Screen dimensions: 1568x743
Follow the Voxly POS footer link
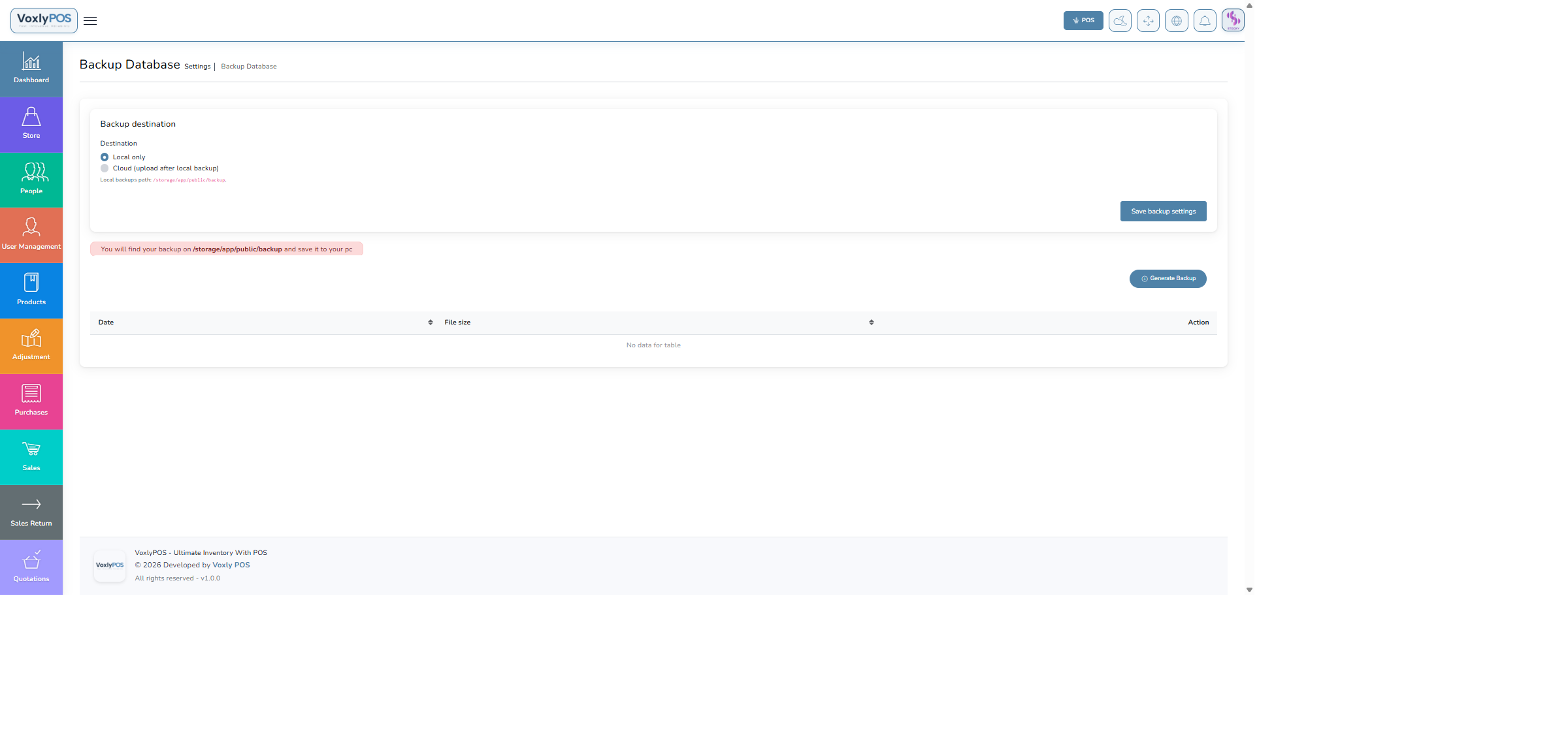point(231,565)
